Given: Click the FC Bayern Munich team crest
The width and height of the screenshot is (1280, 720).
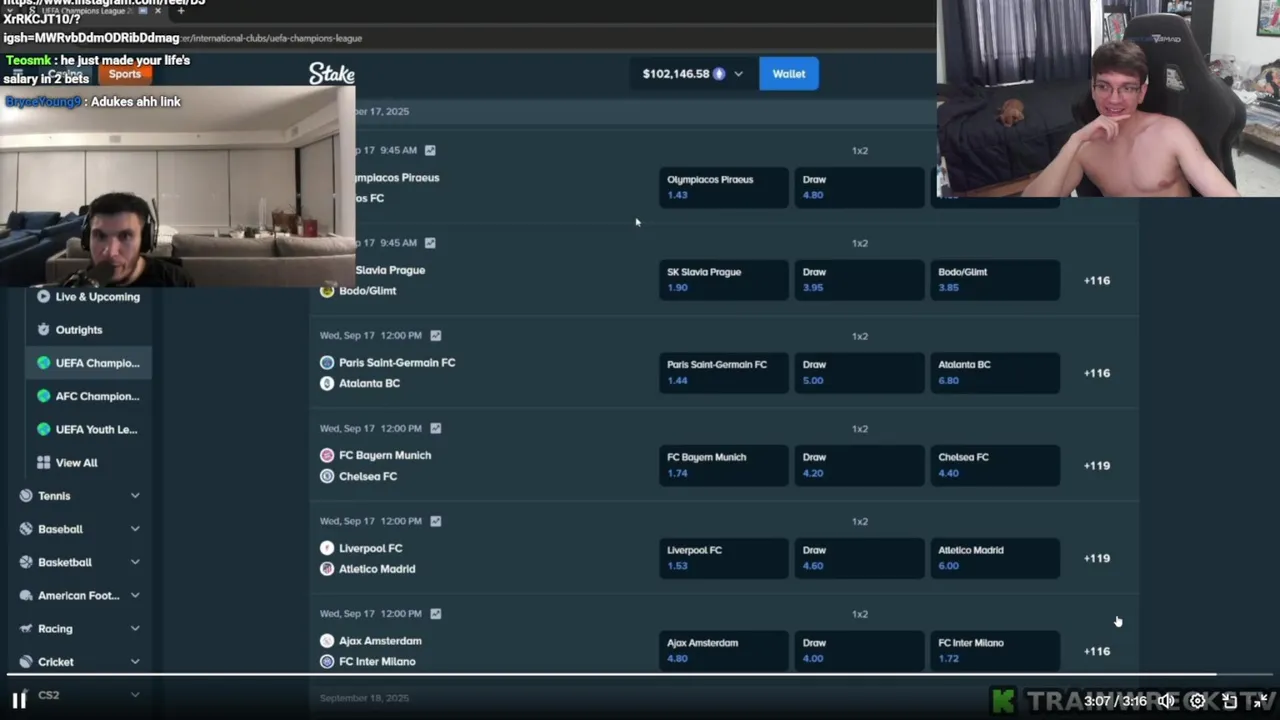Looking at the screenshot, I should 327,455.
